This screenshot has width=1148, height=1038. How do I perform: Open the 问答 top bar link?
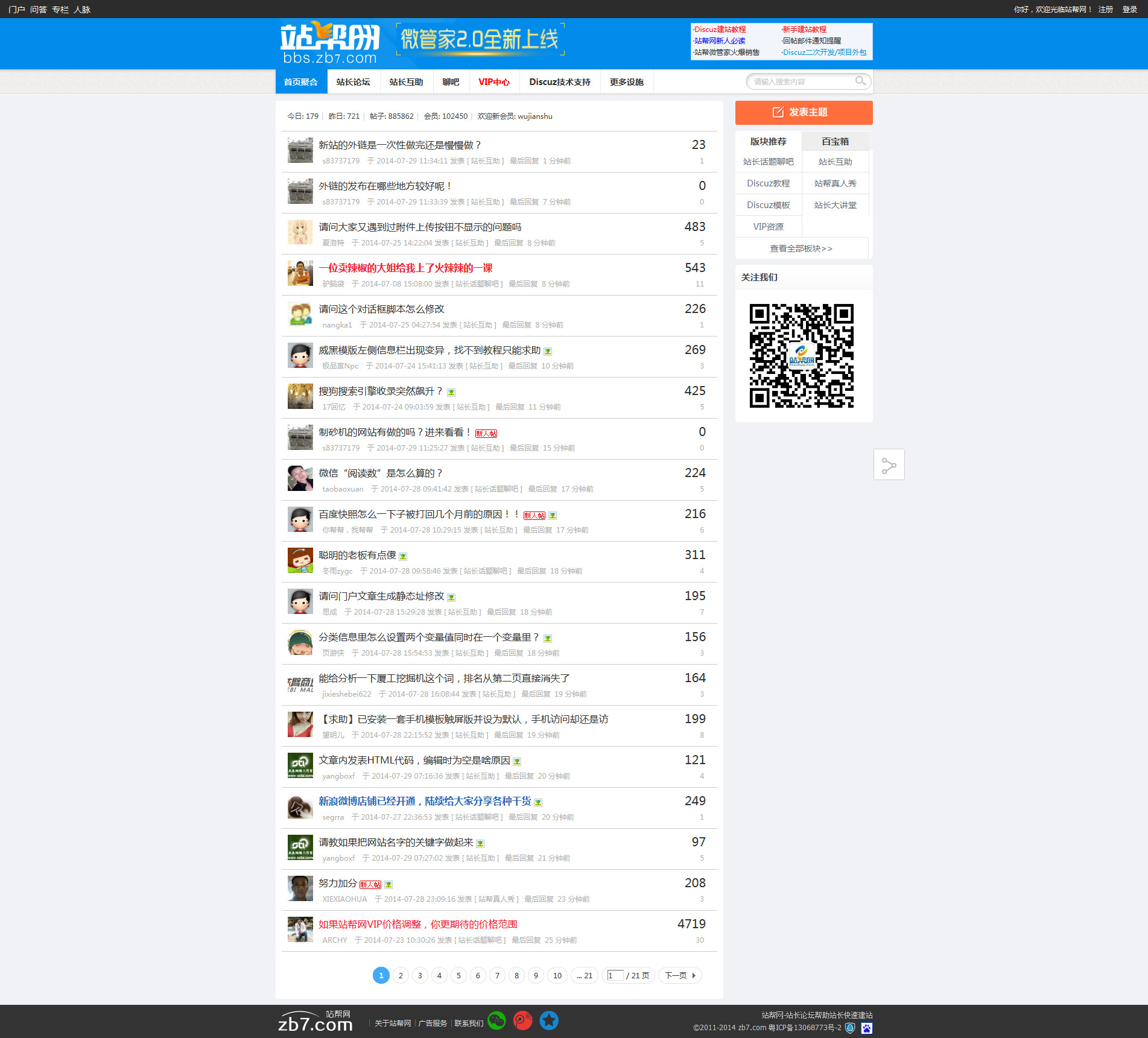coord(38,9)
